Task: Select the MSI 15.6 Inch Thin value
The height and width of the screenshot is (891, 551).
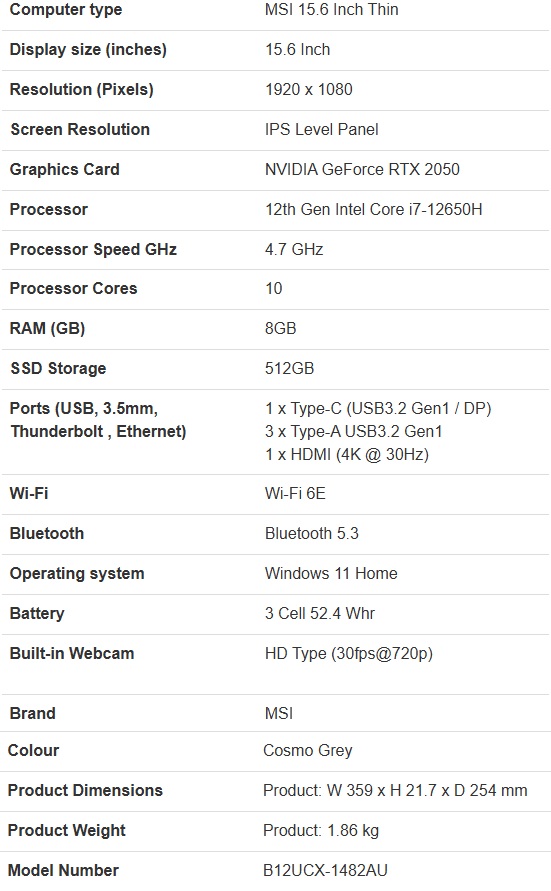Action: click(332, 10)
